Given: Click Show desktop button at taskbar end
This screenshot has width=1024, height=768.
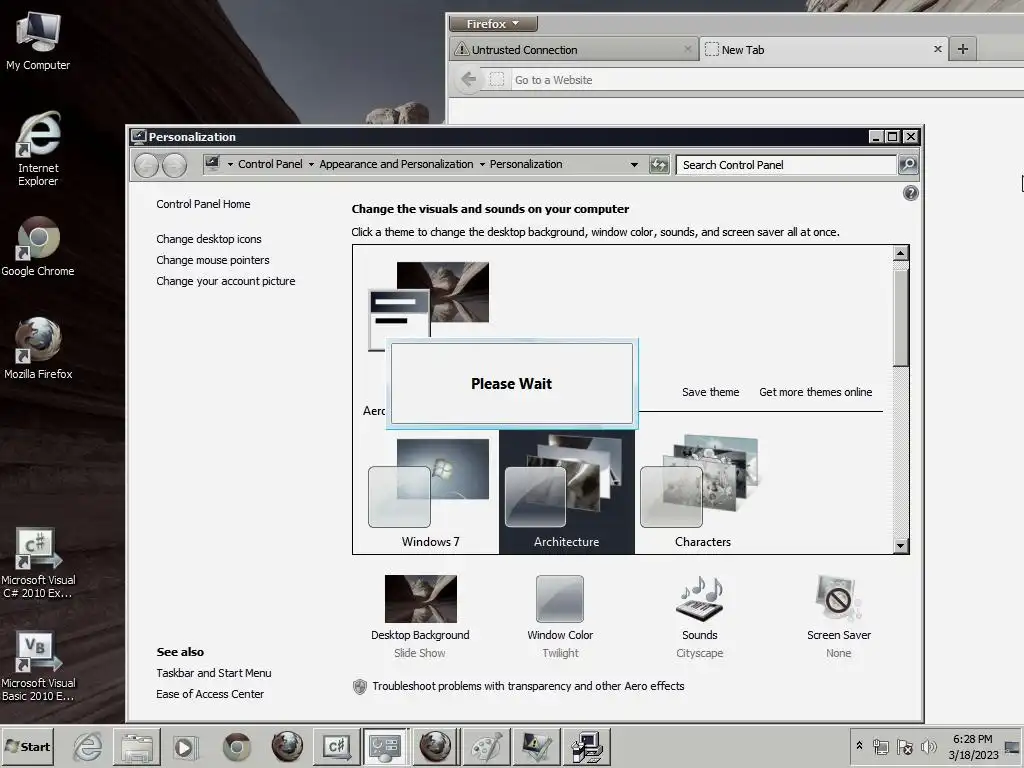Looking at the screenshot, I should [x=1013, y=746].
